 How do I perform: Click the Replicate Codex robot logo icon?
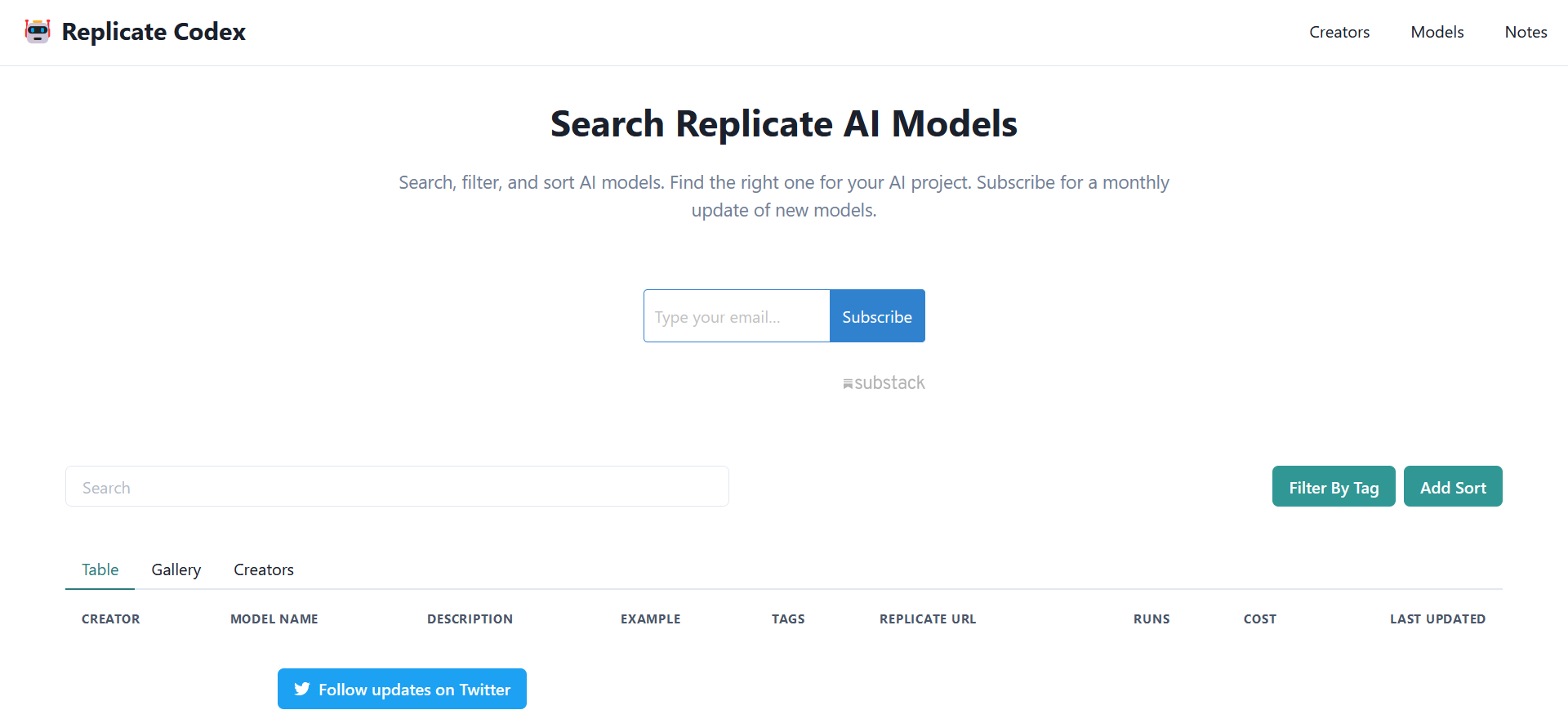(38, 31)
